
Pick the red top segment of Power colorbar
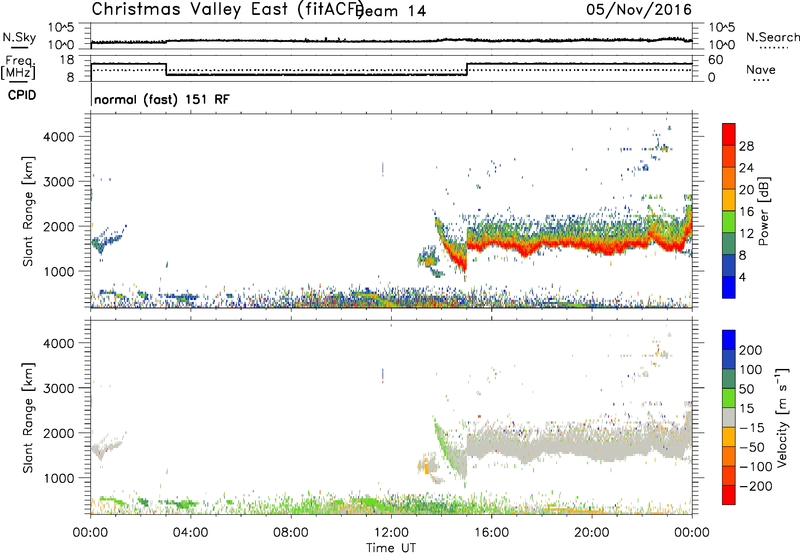click(x=729, y=135)
